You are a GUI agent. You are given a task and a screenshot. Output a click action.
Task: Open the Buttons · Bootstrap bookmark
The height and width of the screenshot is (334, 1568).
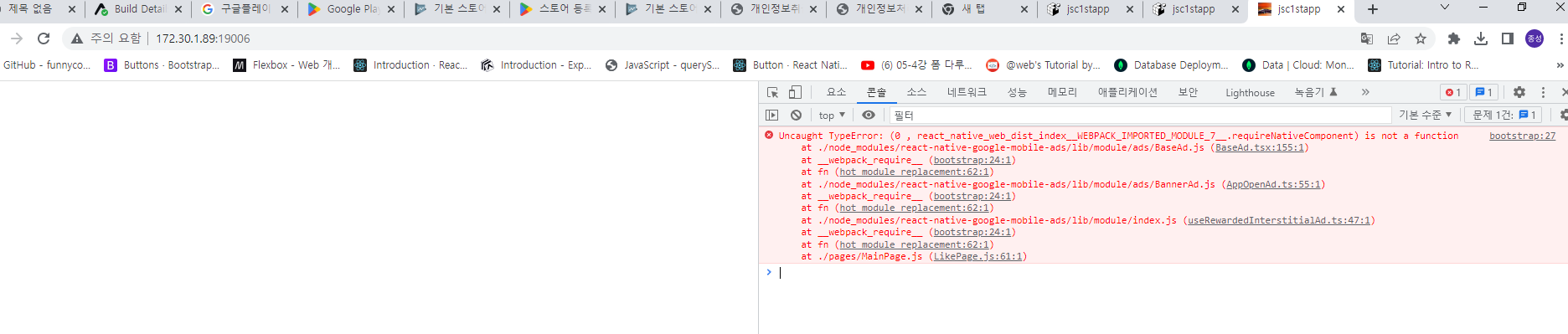162,65
